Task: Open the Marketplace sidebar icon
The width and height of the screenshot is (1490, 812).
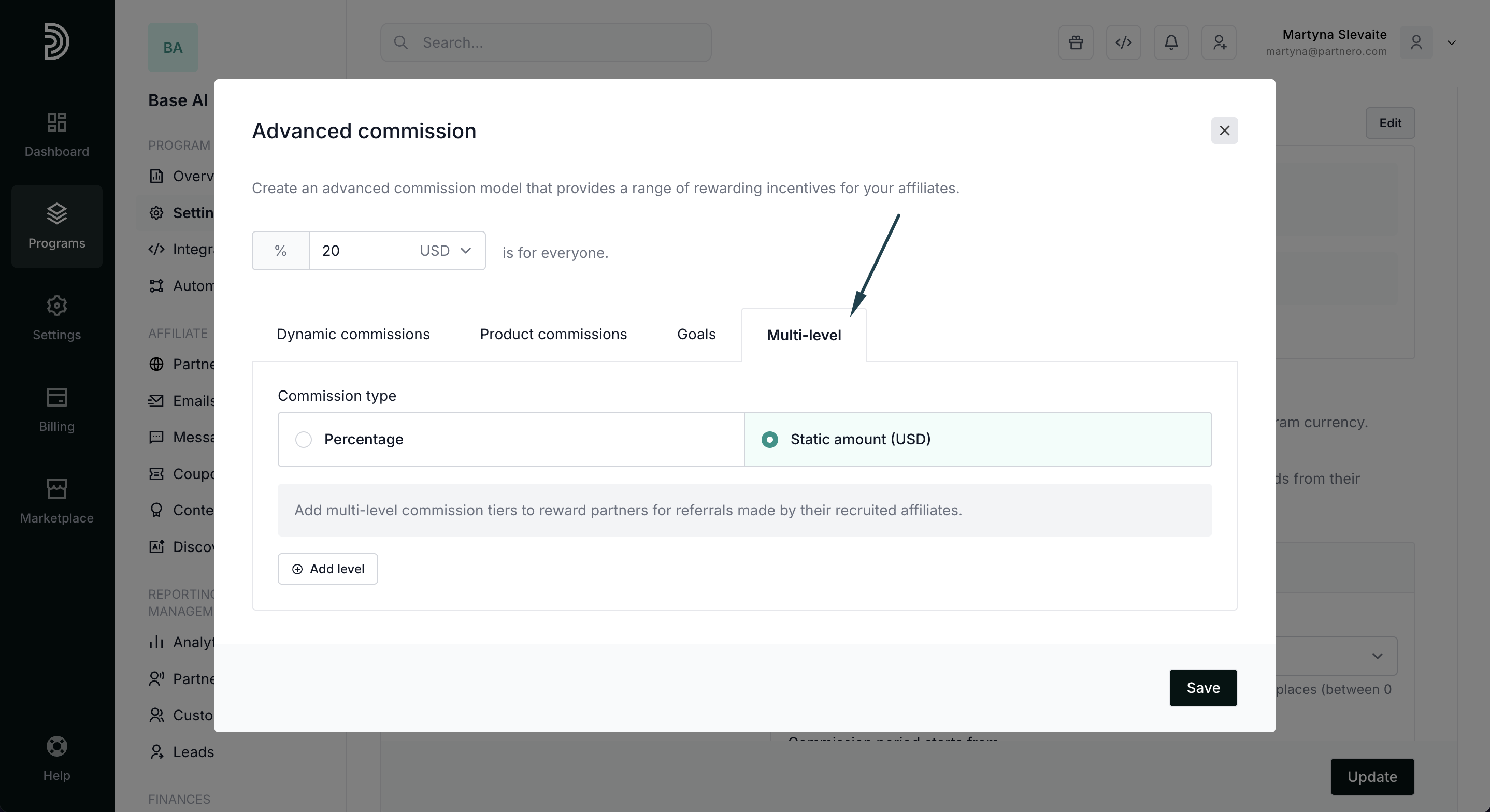Action: point(56,489)
